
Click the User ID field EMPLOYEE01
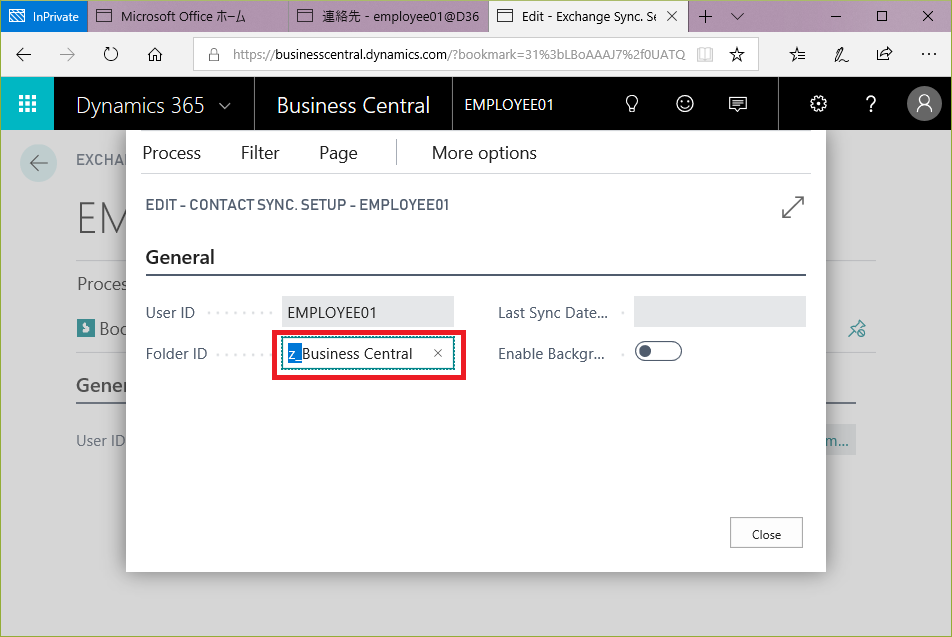pos(367,312)
